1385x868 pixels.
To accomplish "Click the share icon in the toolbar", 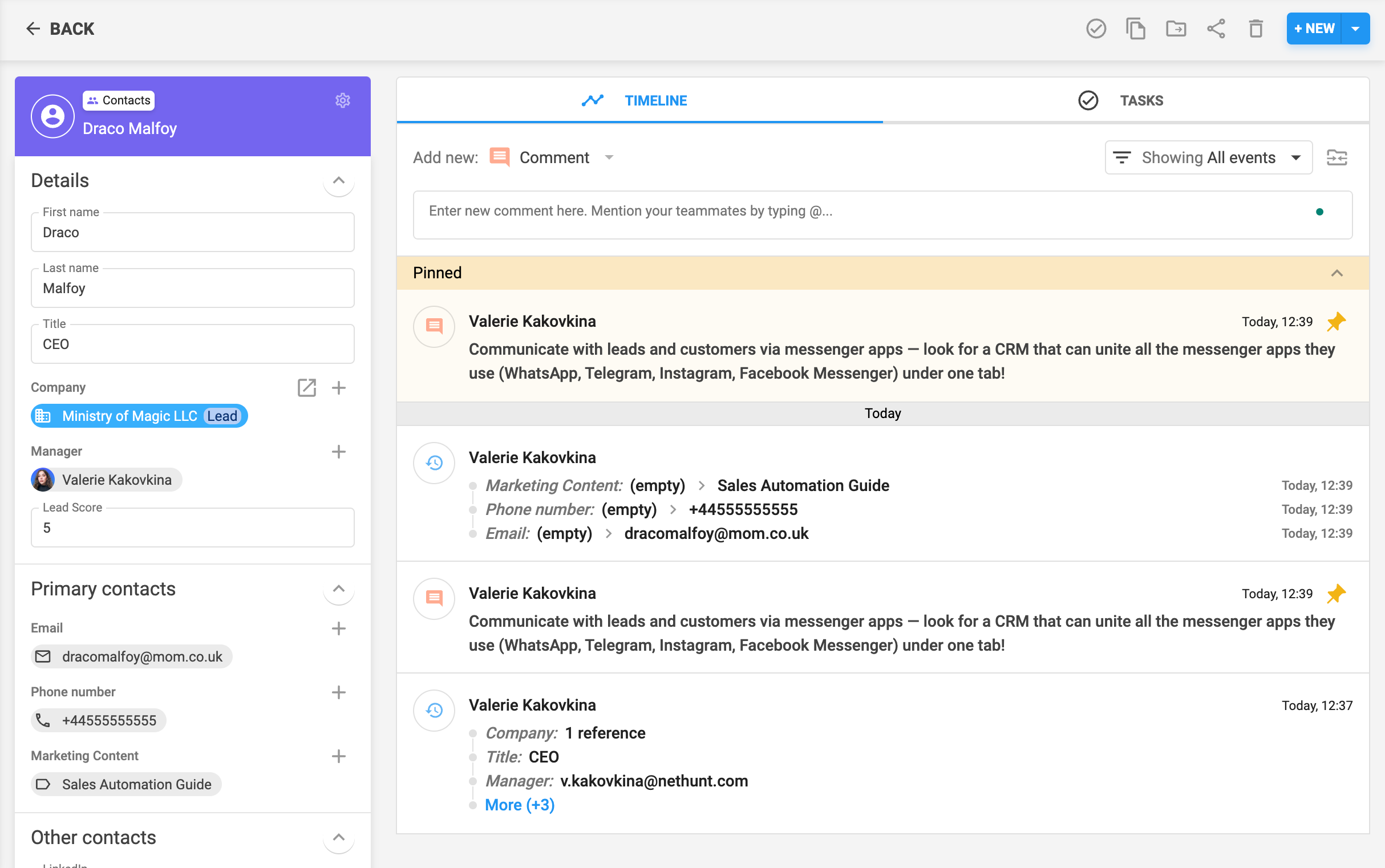I will coord(1216,28).
